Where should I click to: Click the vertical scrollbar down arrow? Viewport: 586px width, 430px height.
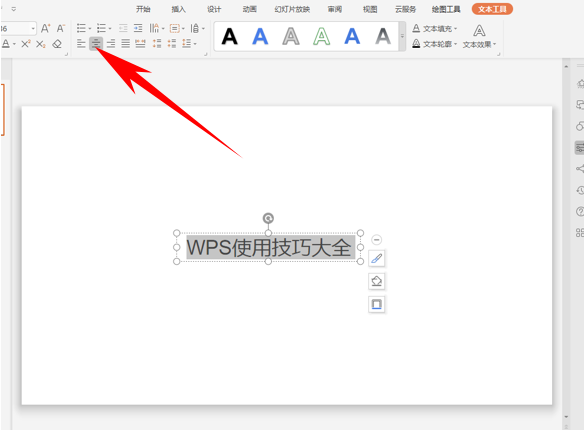566,417
